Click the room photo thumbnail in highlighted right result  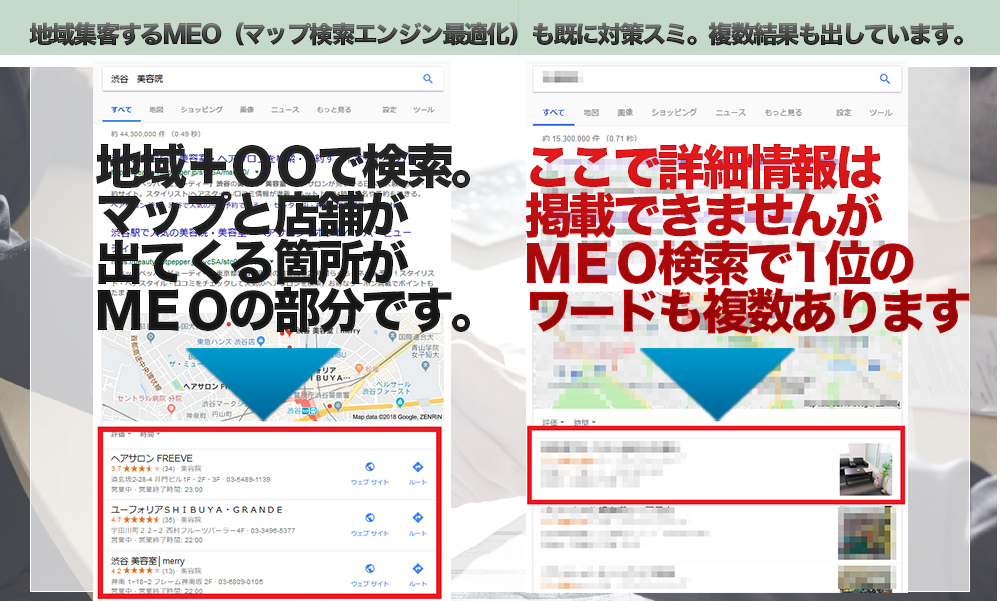[864, 469]
